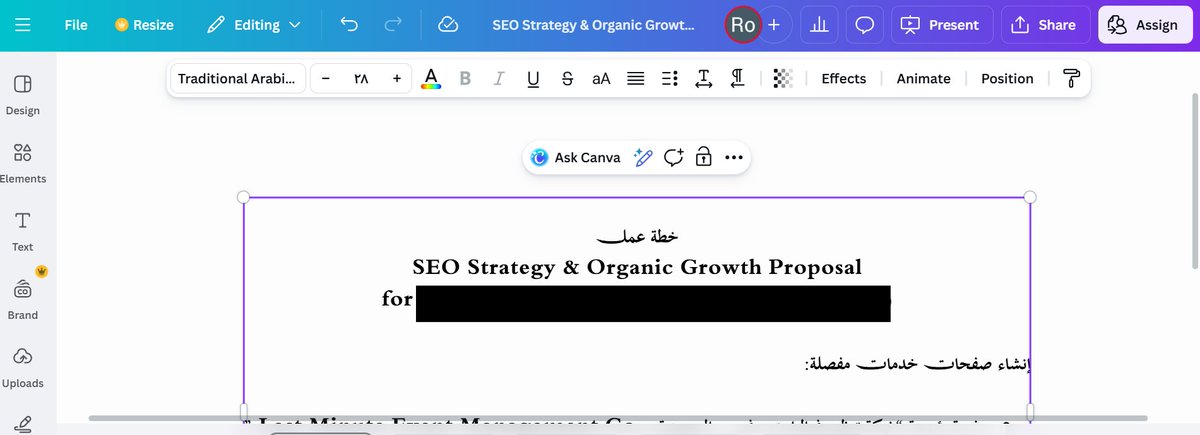Click the Arabic line إنشاء صفحات خدمات مفصلة

(917, 363)
